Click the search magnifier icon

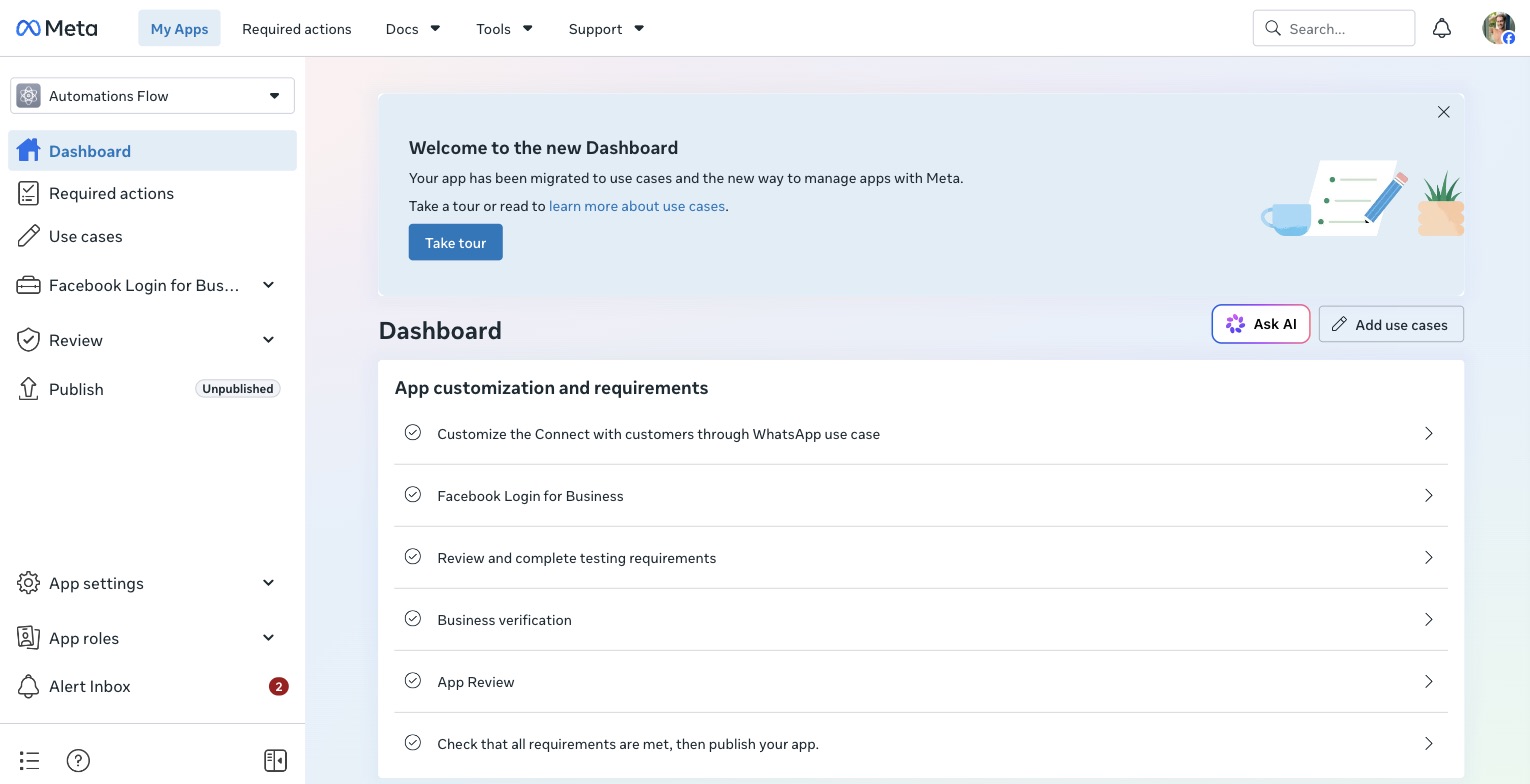point(1273,28)
